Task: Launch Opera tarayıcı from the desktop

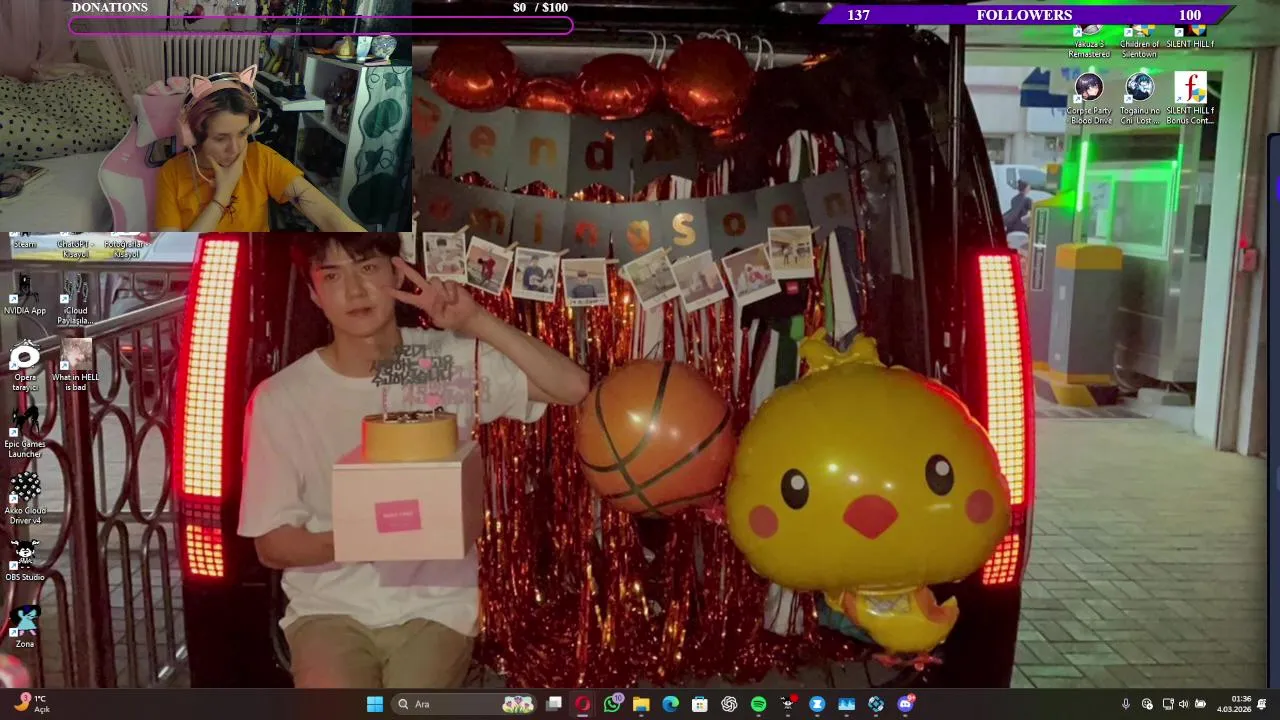Action: [25, 365]
